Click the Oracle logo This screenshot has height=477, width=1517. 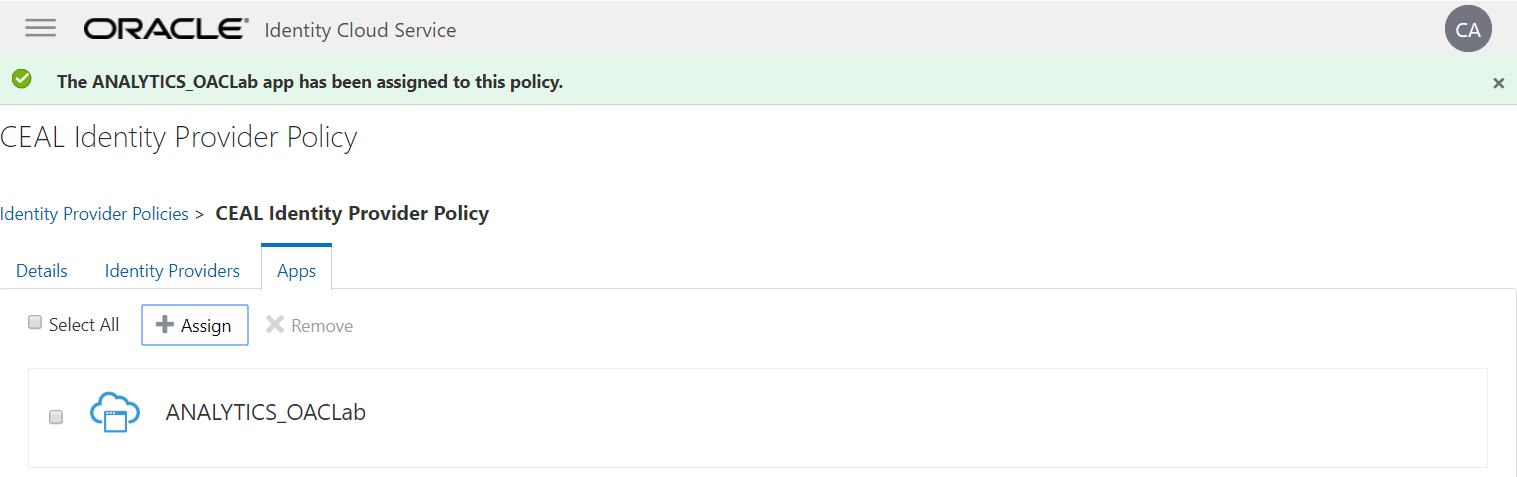click(x=166, y=29)
